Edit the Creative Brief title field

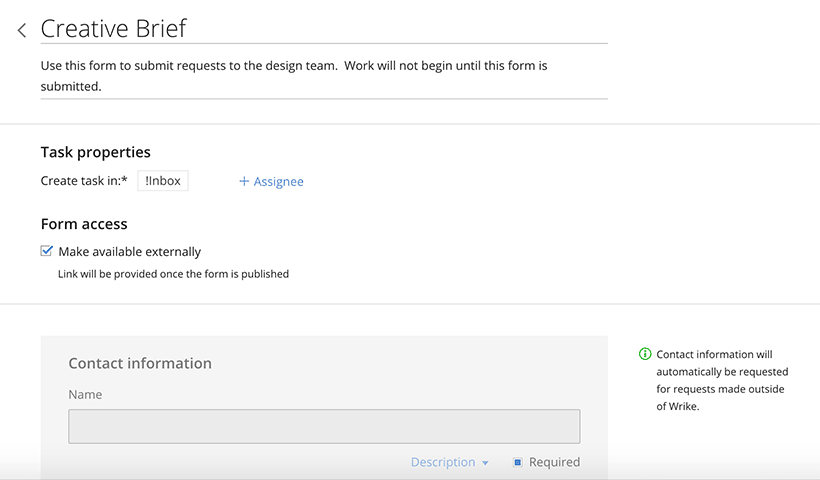[324, 29]
